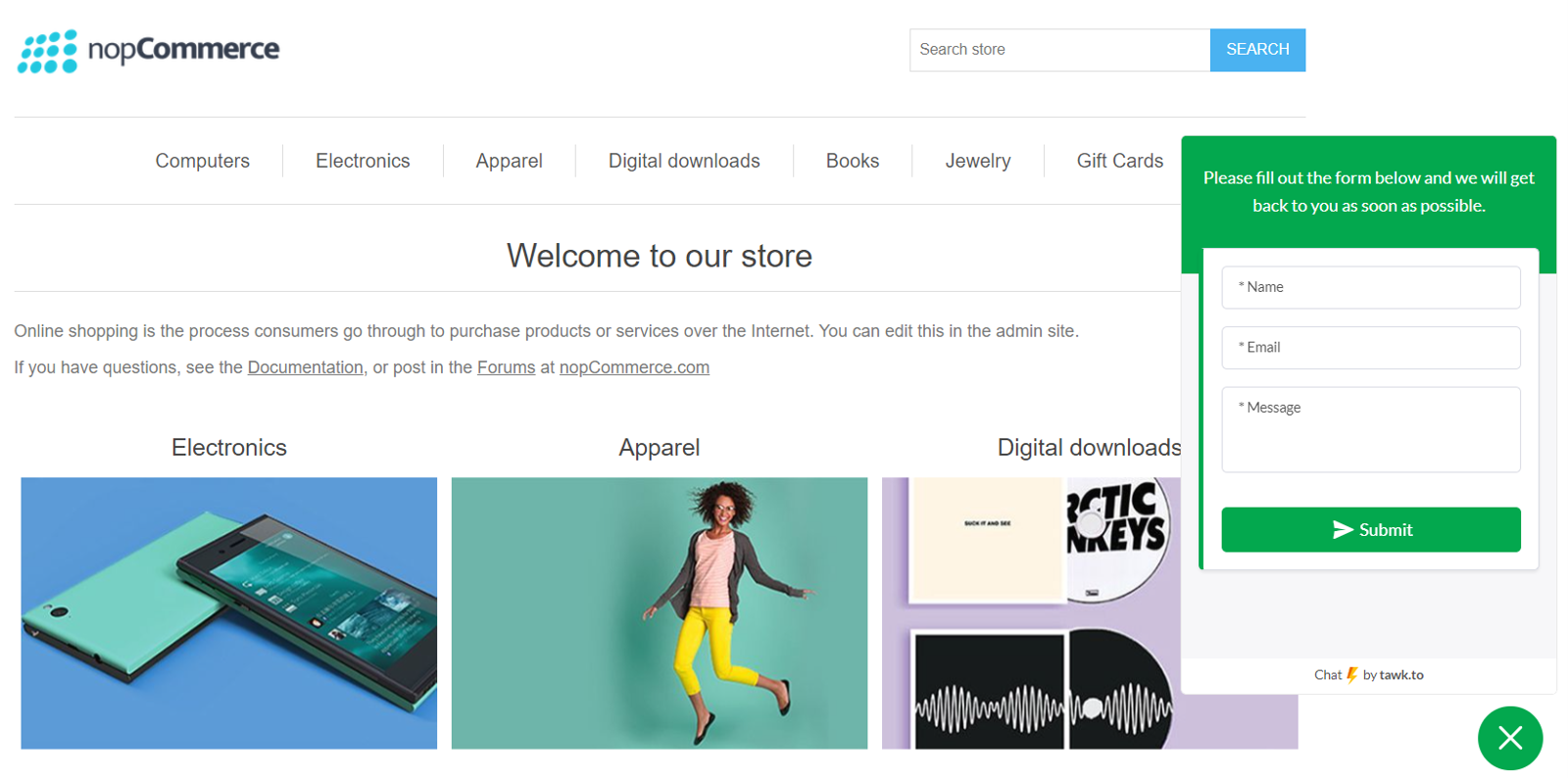Visit the nopCommerce.com link
Viewport: 1568px width, 778px height.
634,367
